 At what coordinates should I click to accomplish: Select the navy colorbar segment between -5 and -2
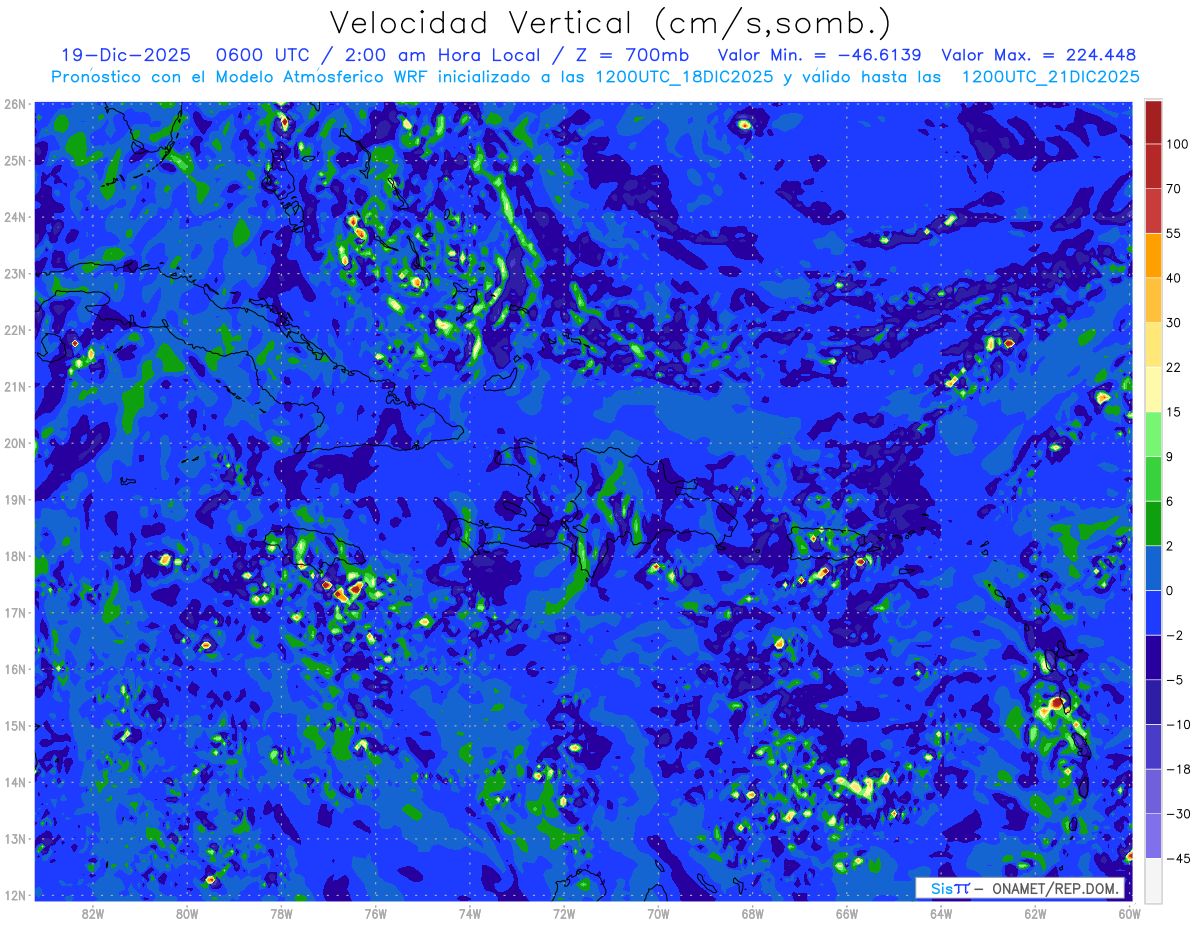pos(1153,657)
